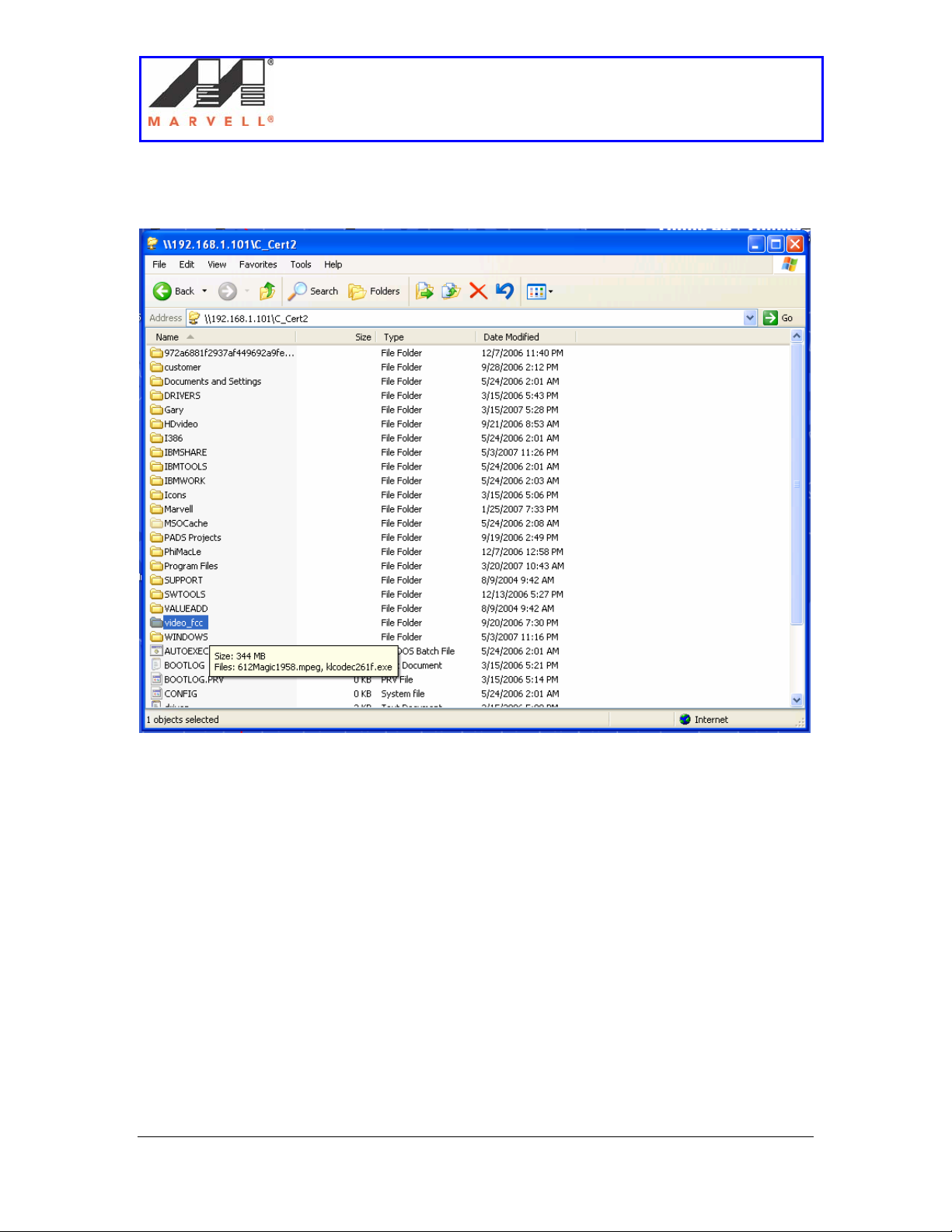The width and height of the screenshot is (952, 1232).
Task: Click the Copy To folder icon
Action: coord(451,291)
